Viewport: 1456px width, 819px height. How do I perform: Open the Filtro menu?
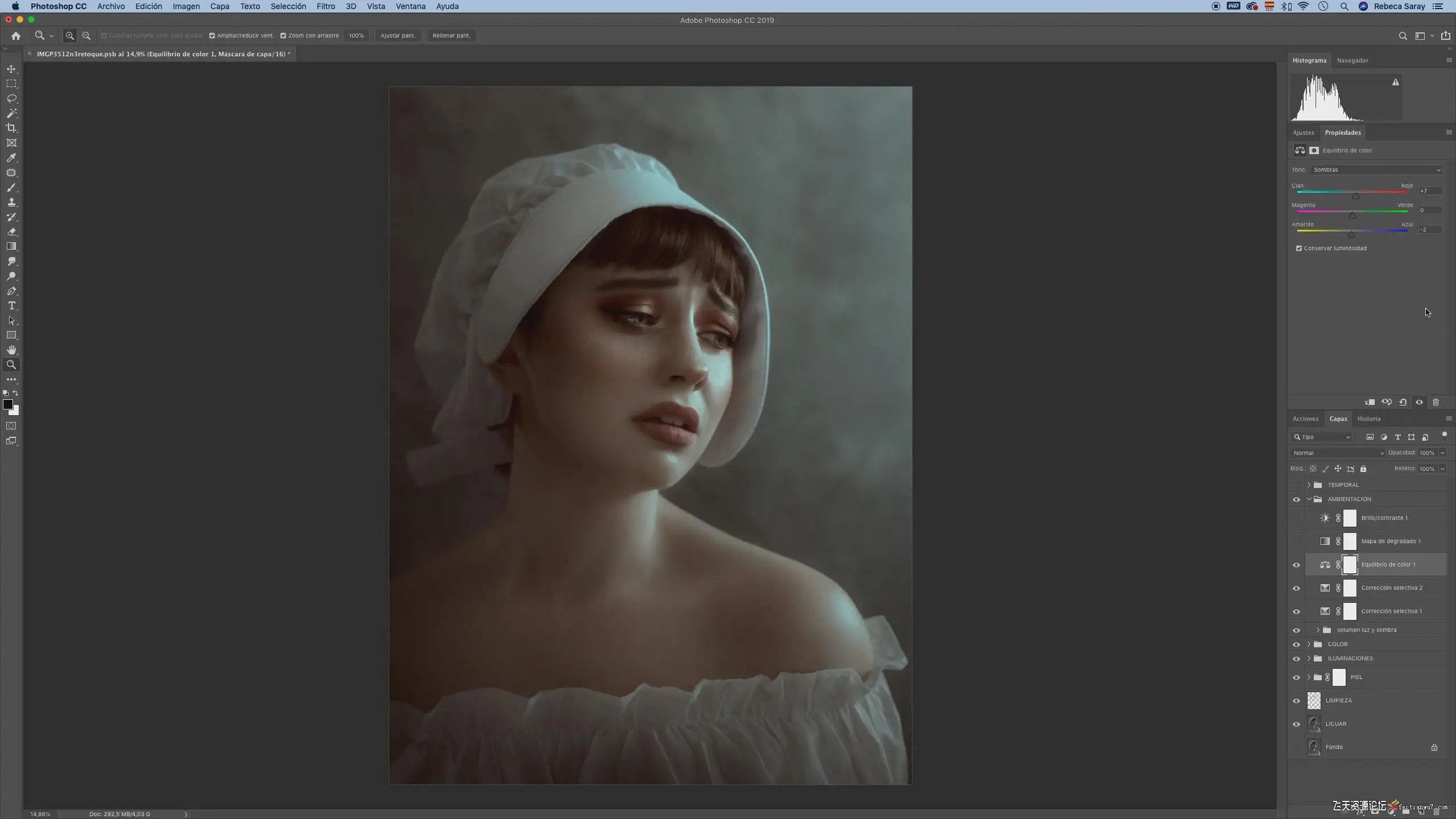(325, 6)
